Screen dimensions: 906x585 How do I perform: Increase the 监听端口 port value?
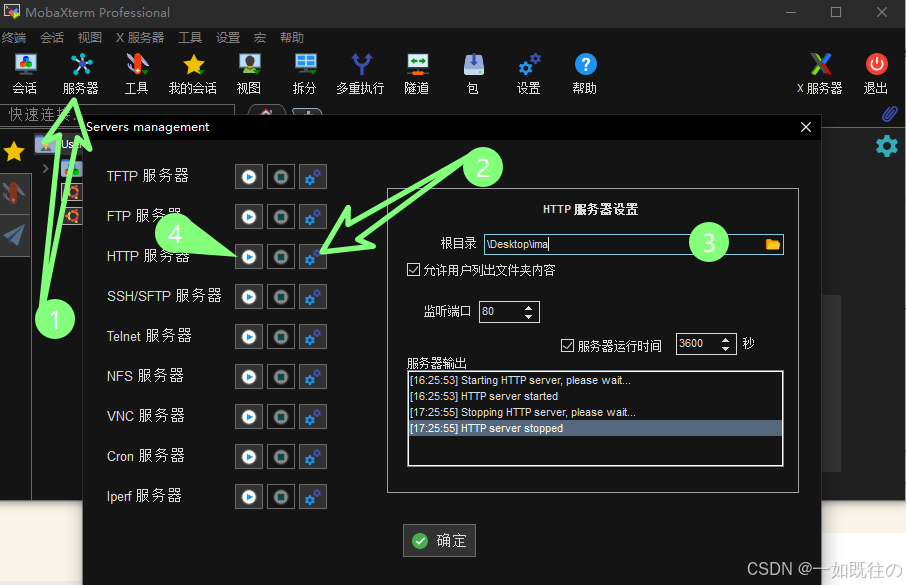(x=528, y=308)
